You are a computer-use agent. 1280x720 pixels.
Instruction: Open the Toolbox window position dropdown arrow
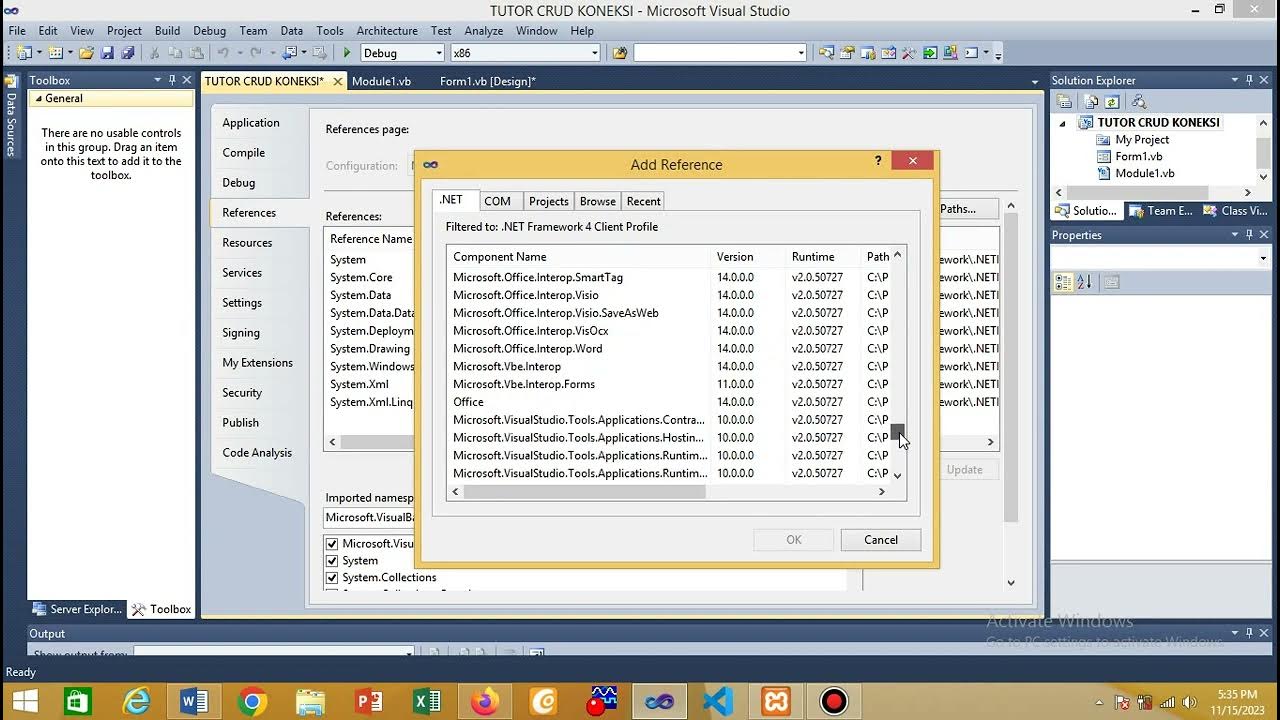(x=157, y=80)
